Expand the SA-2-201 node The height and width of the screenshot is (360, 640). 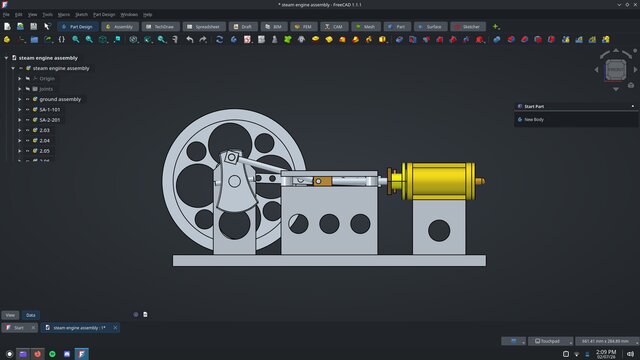(x=19, y=120)
